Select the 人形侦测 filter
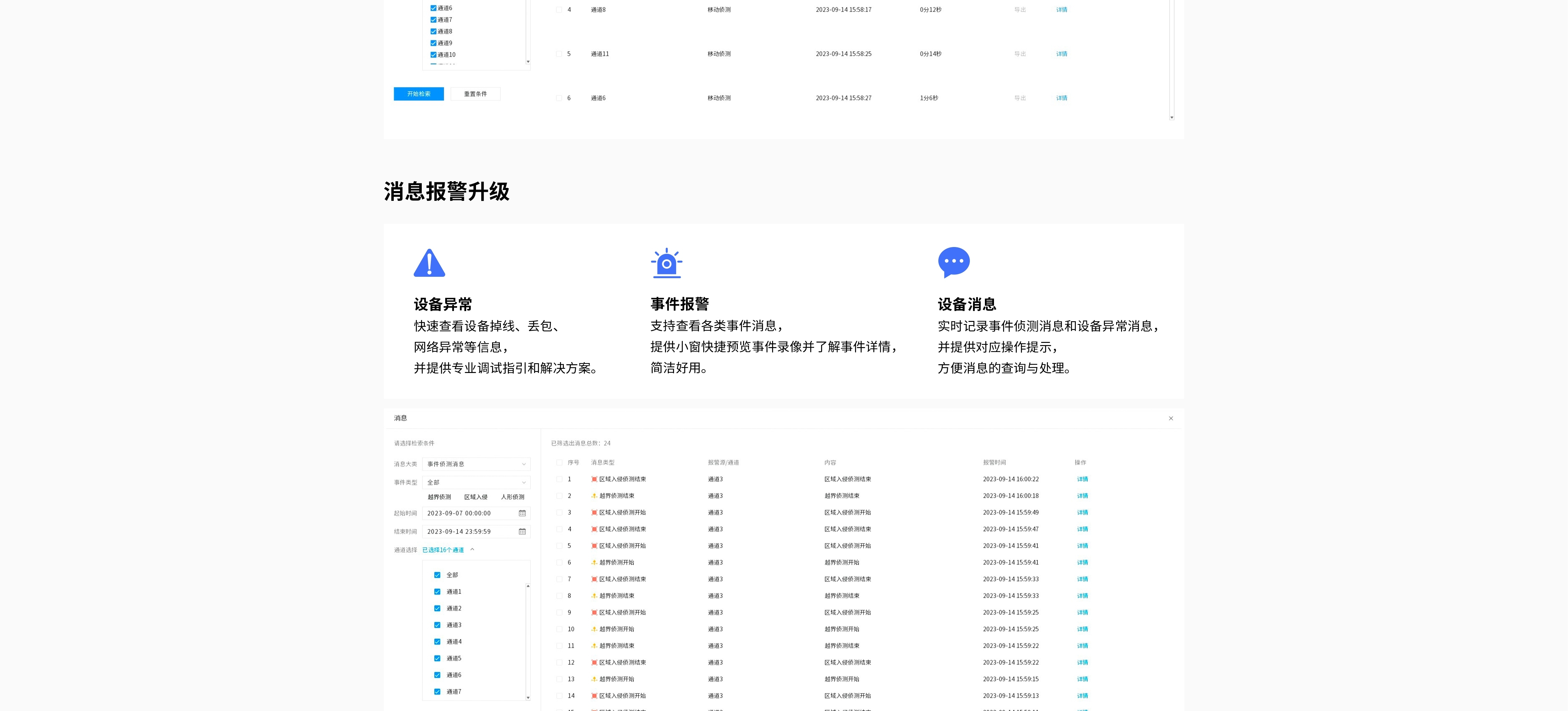Image resolution: width=1568 pixels, height=711 pixels. pos(512,497)
